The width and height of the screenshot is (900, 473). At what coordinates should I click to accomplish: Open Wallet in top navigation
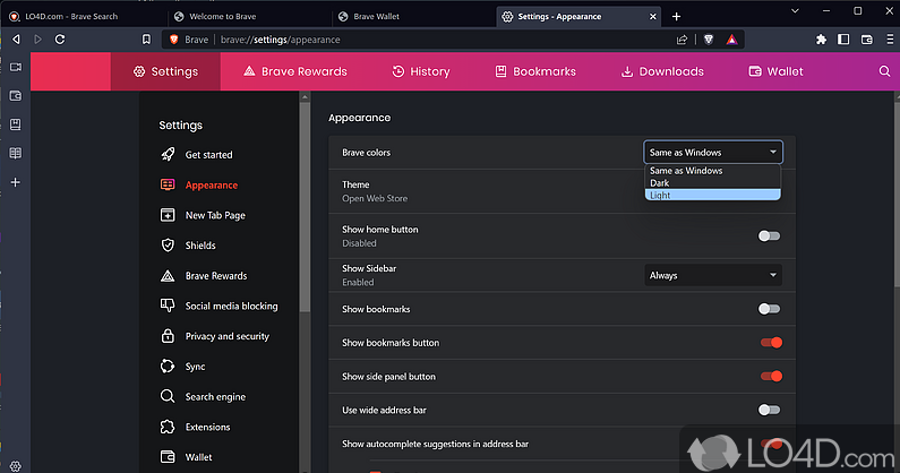coord(776,71)
